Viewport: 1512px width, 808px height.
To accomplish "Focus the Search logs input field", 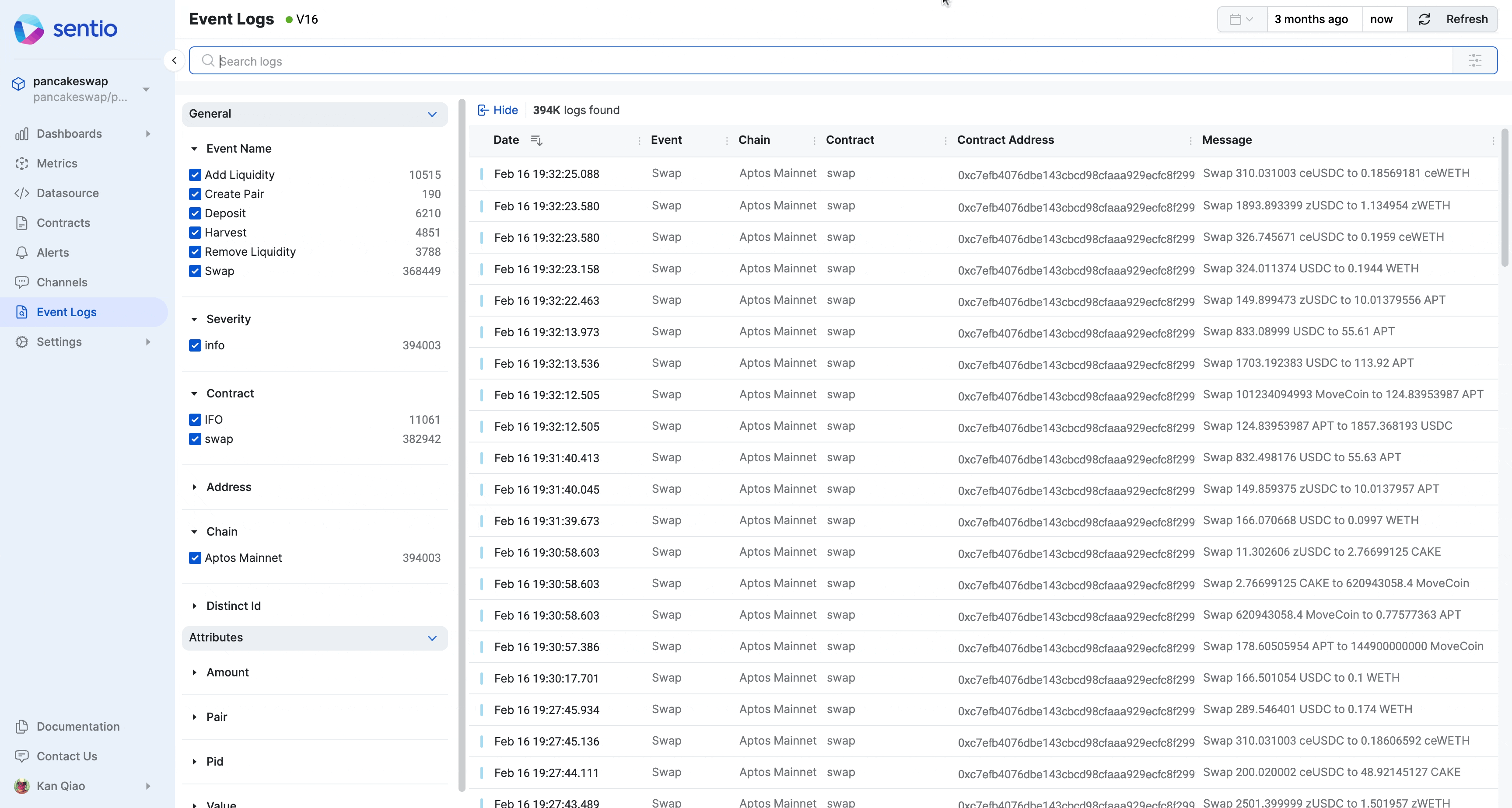I will click(822, 61).
